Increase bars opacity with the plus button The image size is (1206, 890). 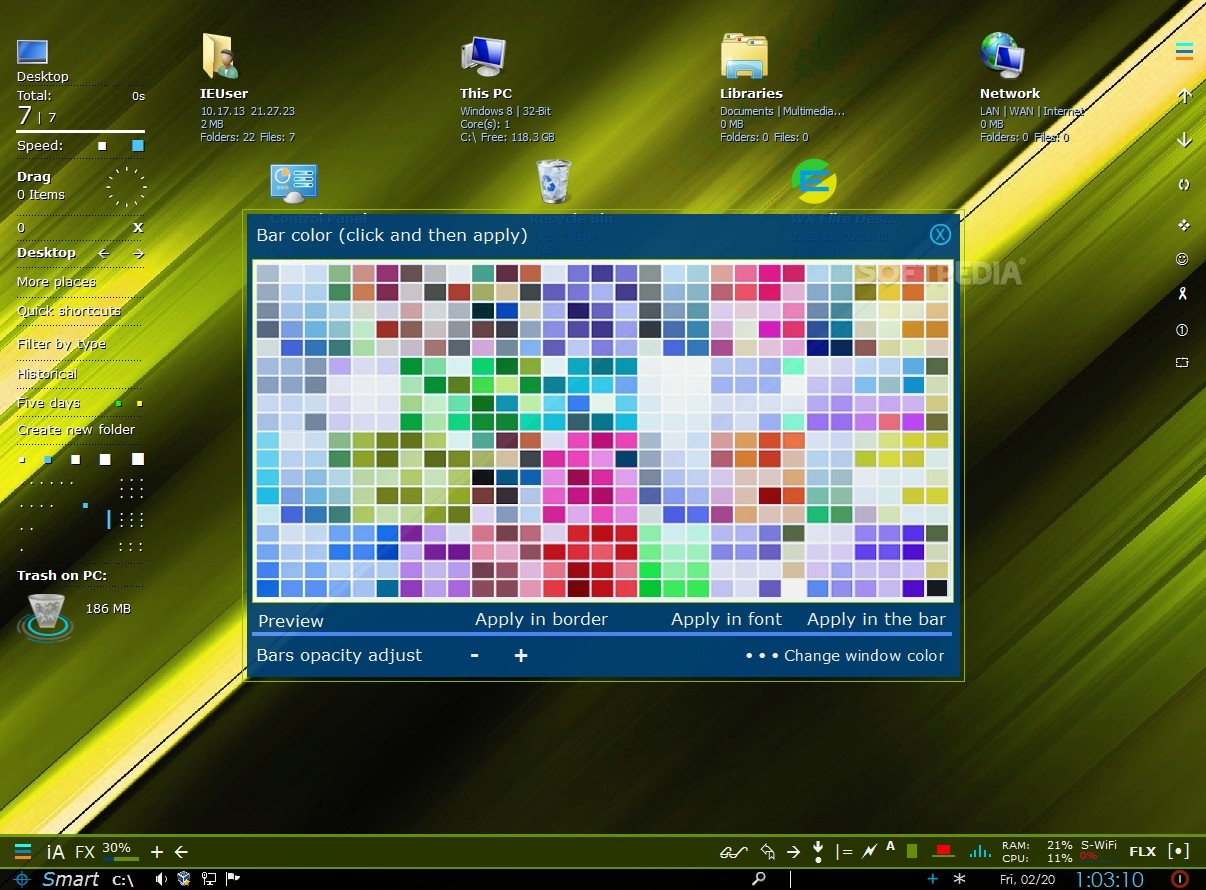pos(520,655)
